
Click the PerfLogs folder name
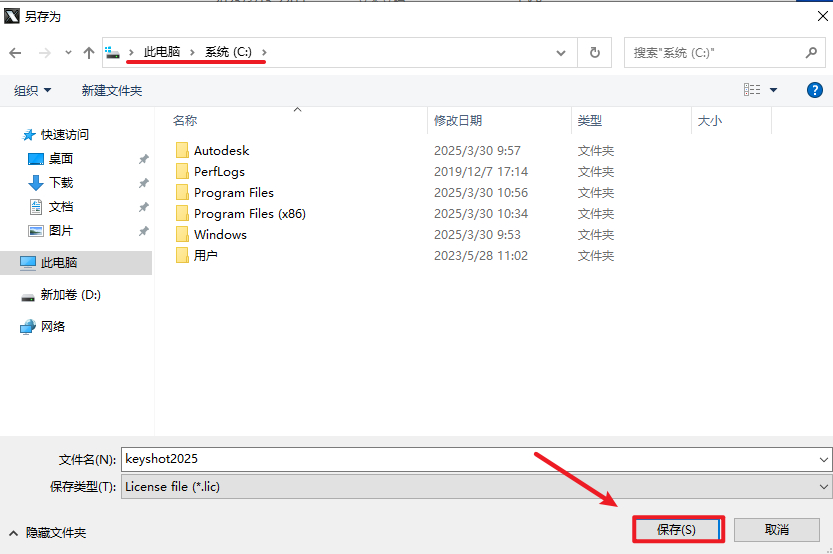(219, 172)
